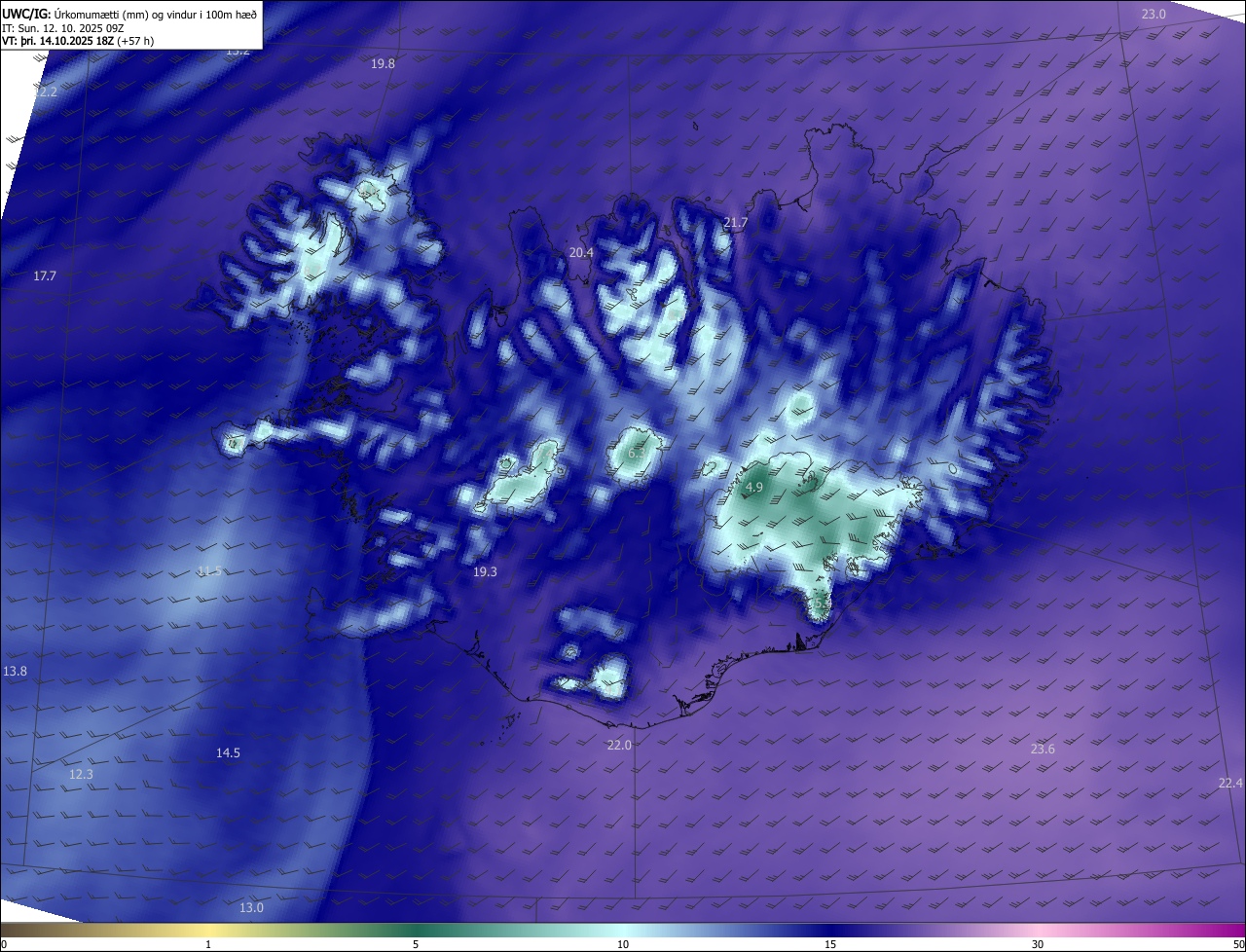Click the 21.7 value label on the map
1246x952 pixels.
pyautogui.click(x=736, y=223)
